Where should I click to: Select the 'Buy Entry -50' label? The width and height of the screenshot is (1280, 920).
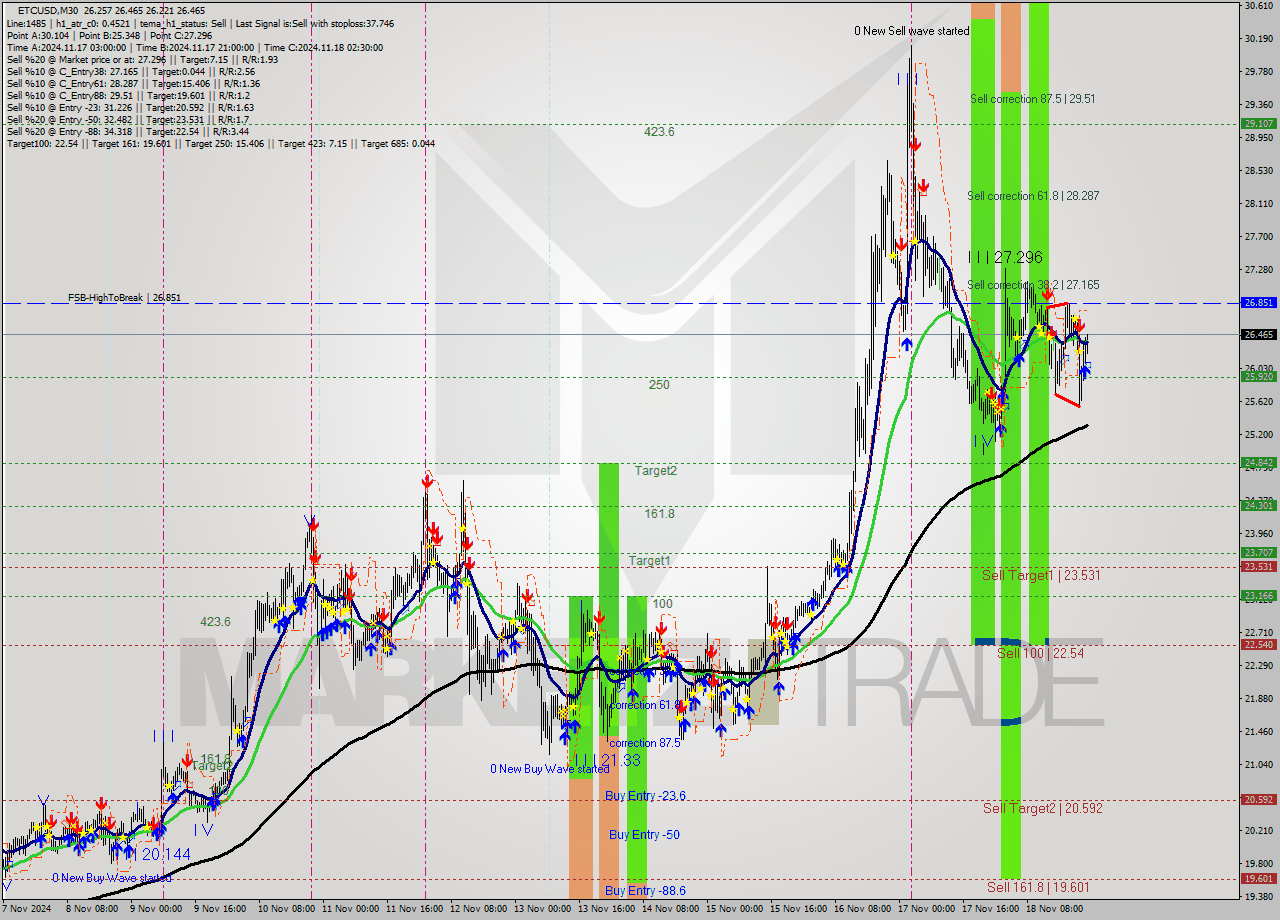click(644, 835)
